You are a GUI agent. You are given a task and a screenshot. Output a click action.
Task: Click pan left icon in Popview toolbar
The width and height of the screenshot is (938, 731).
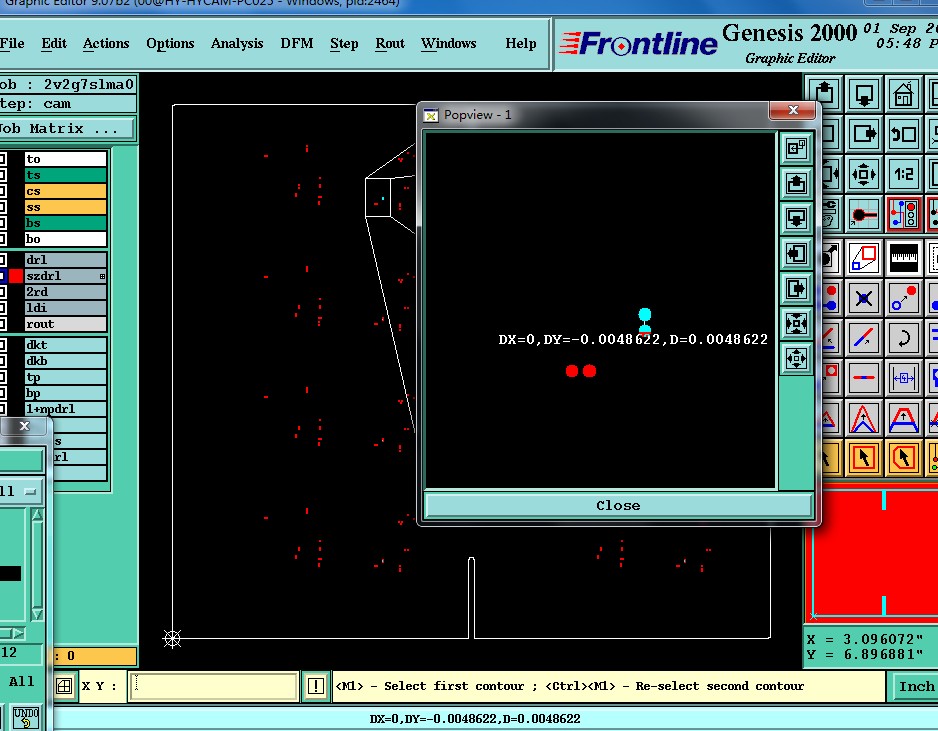(x=796, y=253)
